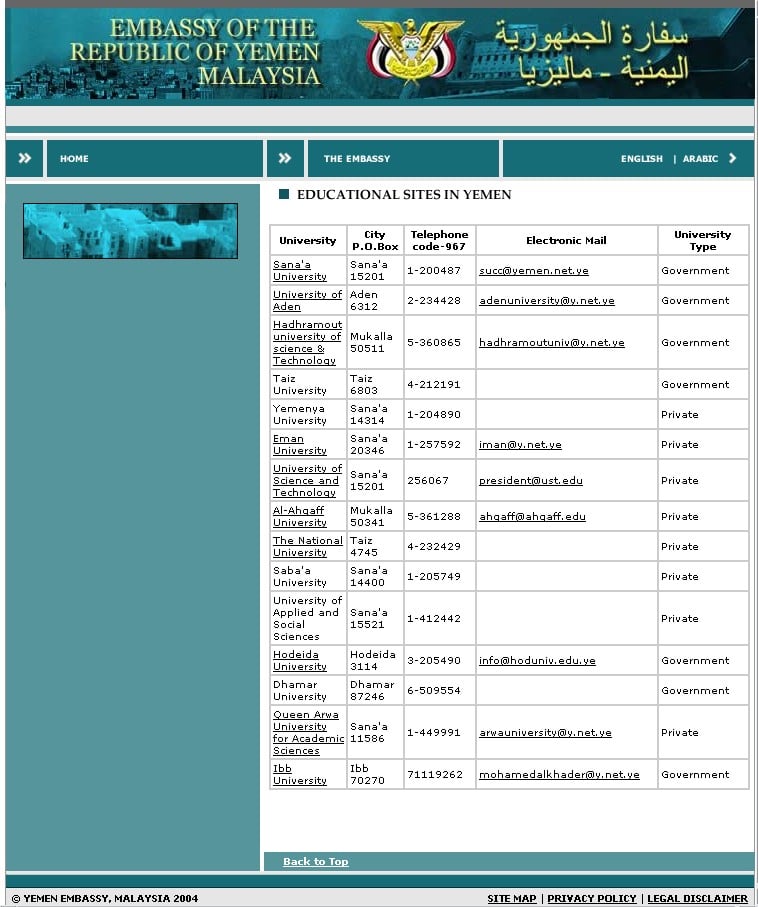Open the Ibb University link
758x907 pixels.
(300, 774)
